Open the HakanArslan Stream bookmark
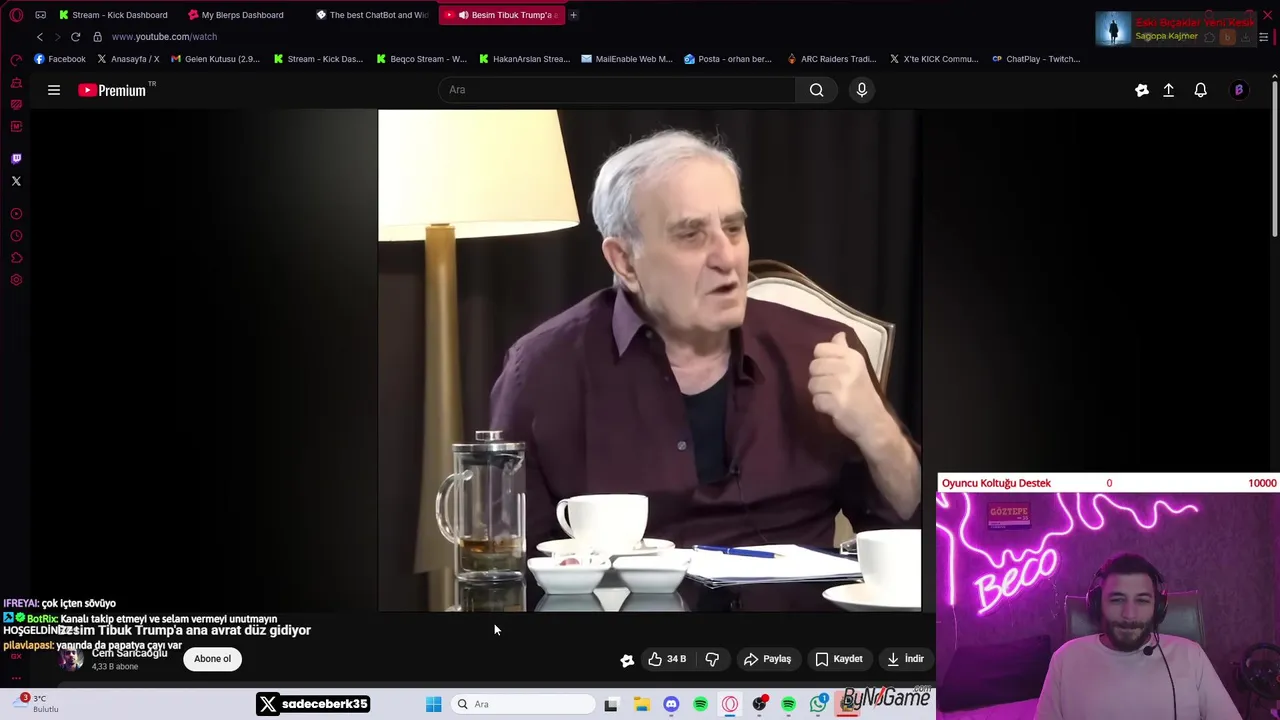The image size is (1280, 720). tap(524, 59)
